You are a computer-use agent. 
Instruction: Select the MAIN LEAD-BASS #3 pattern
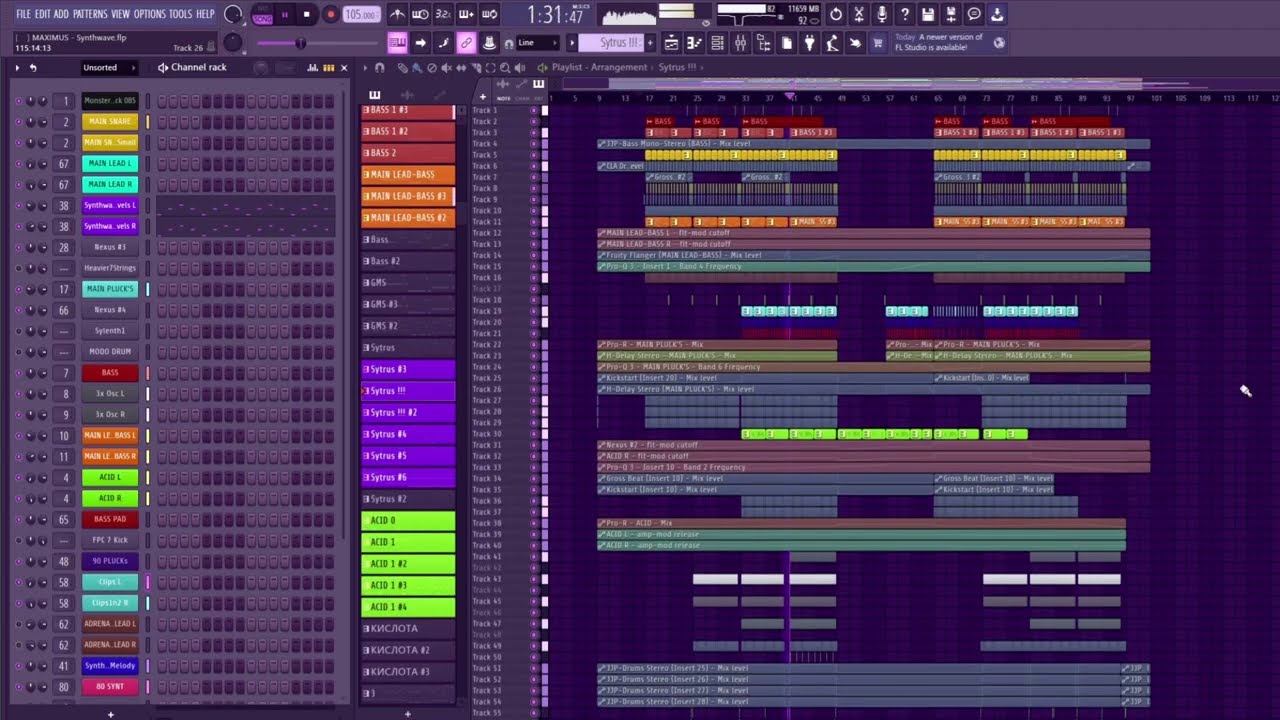(x=408, y=196)
